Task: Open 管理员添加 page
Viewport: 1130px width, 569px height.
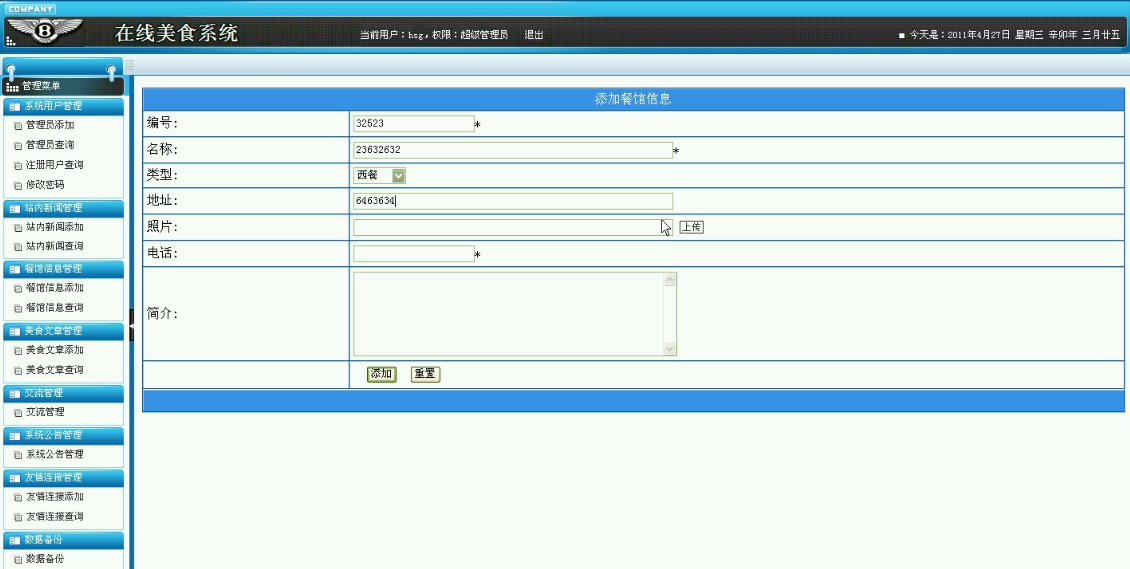Action: [50, 125]
